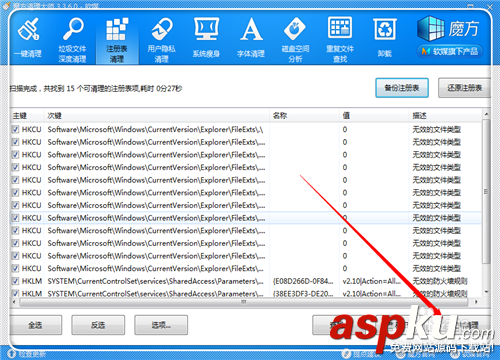The image size is (500, 360).
Task: Open the 选项... options button
Action: pos(161,325)
